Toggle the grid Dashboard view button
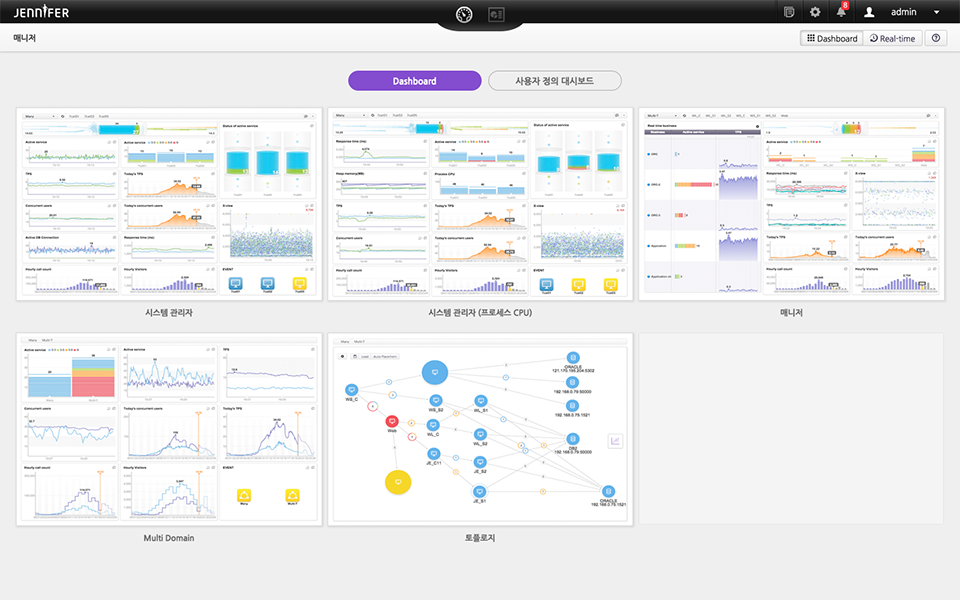 coord(832,38)
